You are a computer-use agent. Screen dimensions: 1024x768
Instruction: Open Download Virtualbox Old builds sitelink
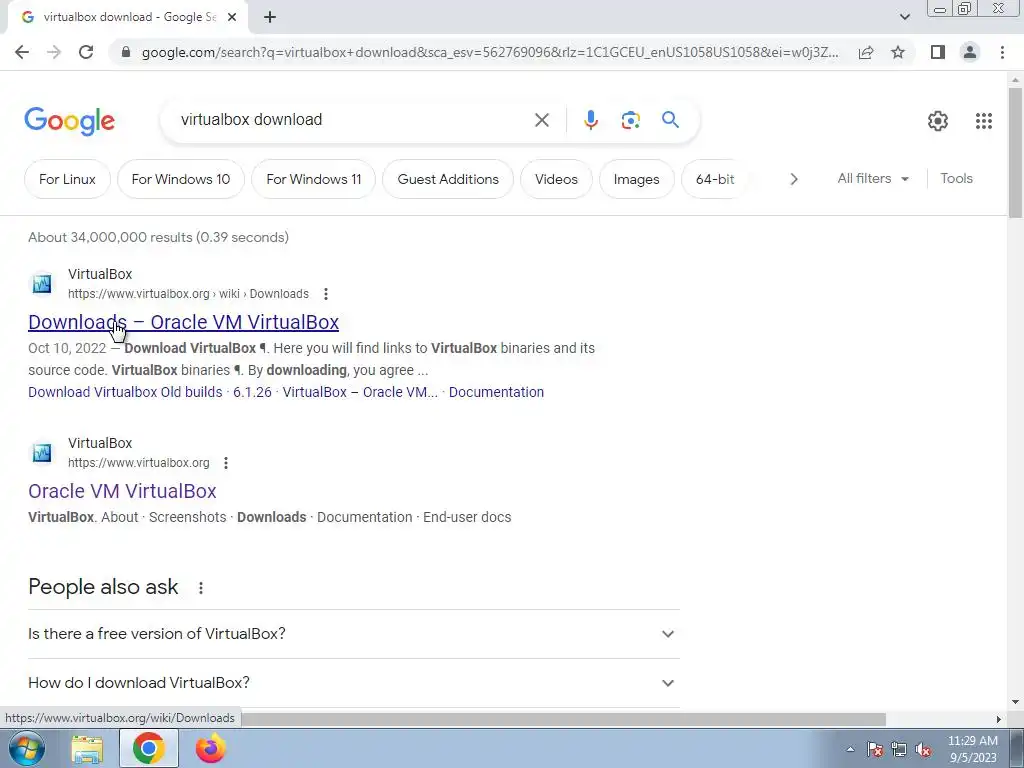point(125,392)
